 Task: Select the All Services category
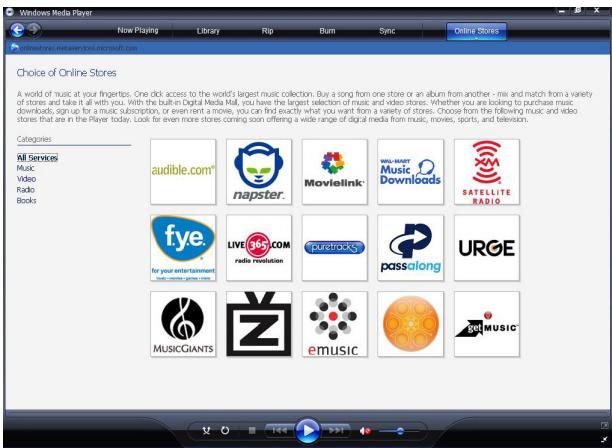(x=37, y=158)
